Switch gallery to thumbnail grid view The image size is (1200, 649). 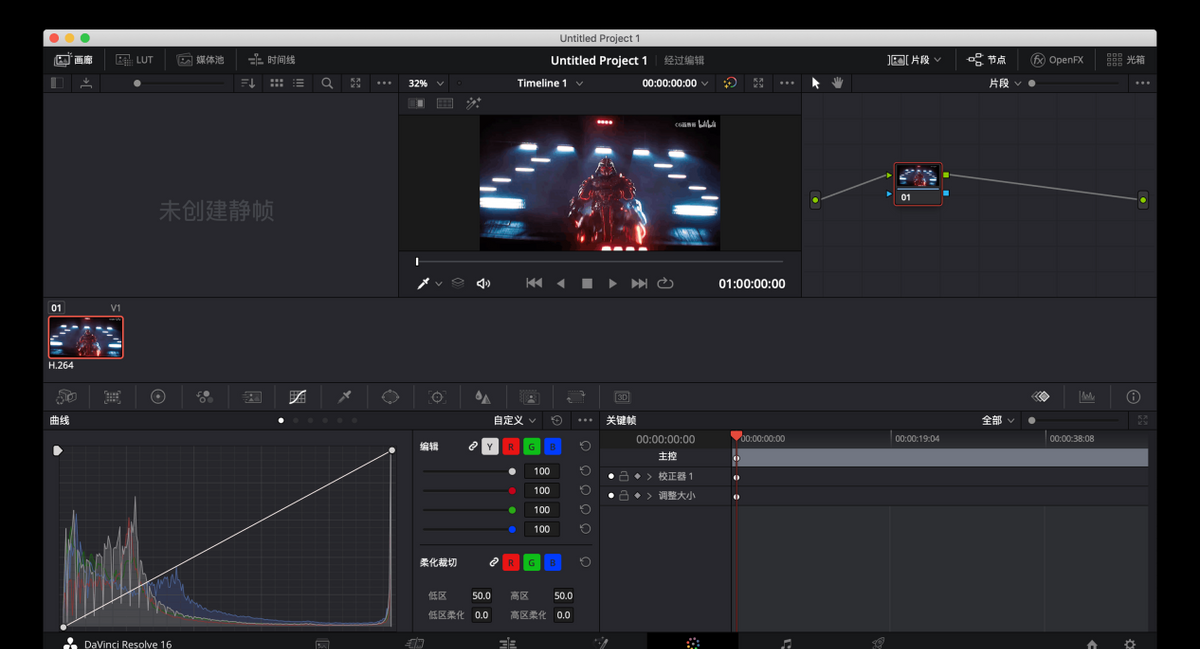(277, 83)
